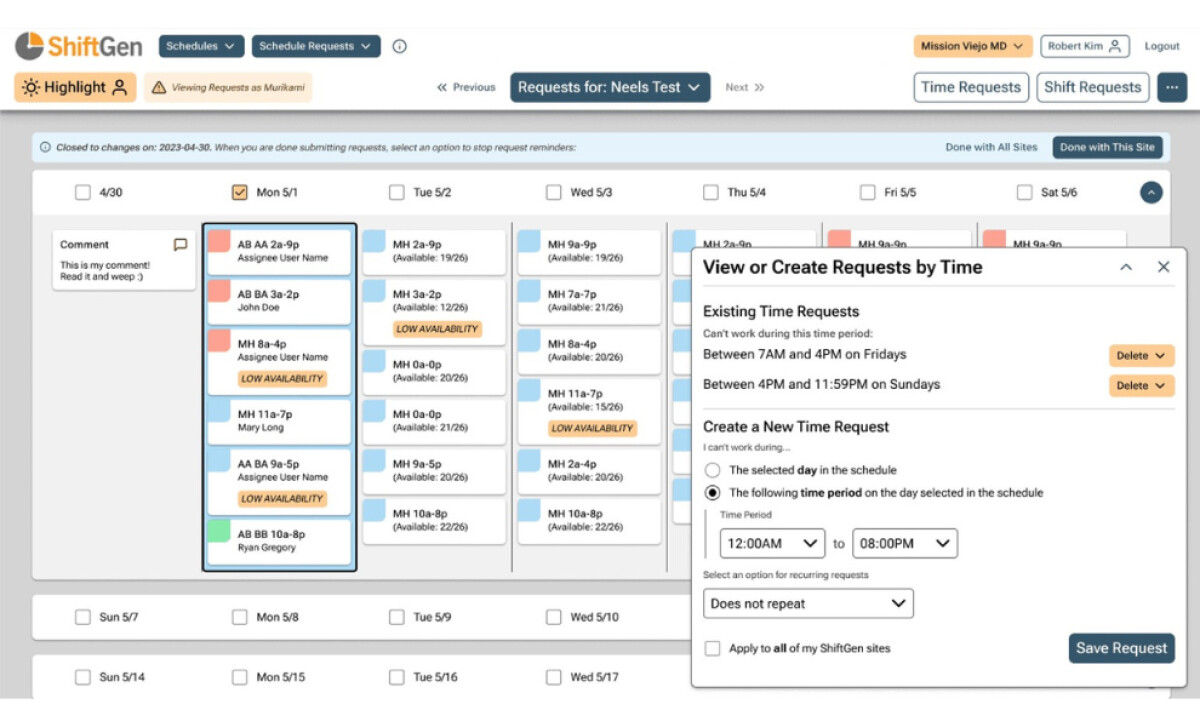
Task: Click the three-dots more options button
Action: 1171,87
